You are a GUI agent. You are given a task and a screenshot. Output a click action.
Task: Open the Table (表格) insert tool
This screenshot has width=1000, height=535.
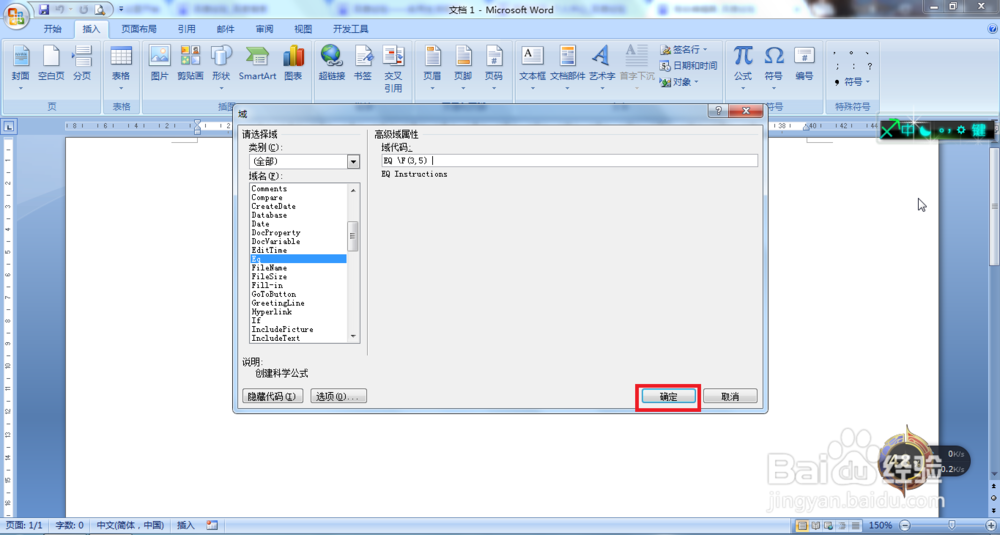click(x=121, y=68)
